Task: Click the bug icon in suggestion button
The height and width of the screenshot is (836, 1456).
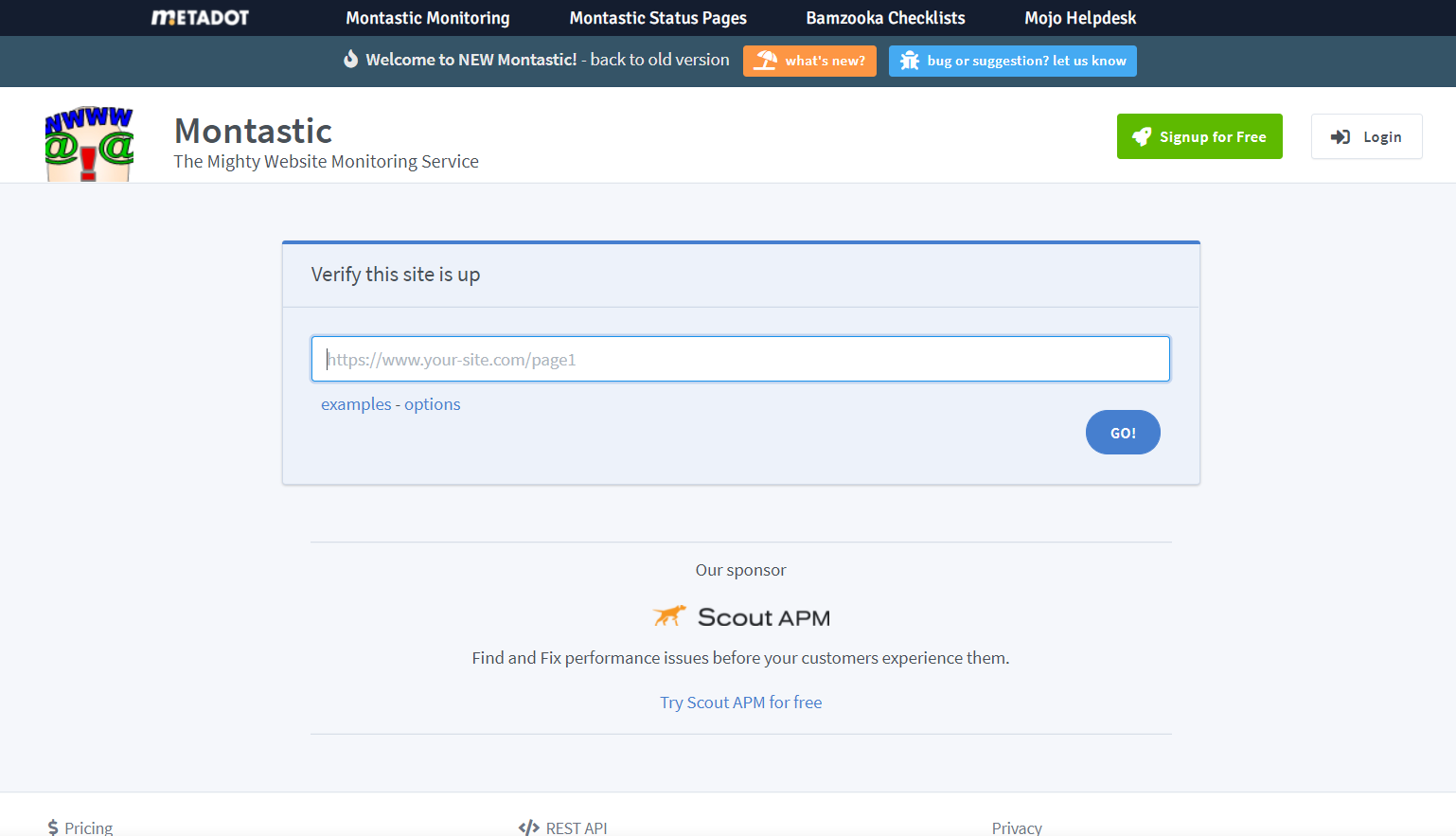Action: point(910,61)
